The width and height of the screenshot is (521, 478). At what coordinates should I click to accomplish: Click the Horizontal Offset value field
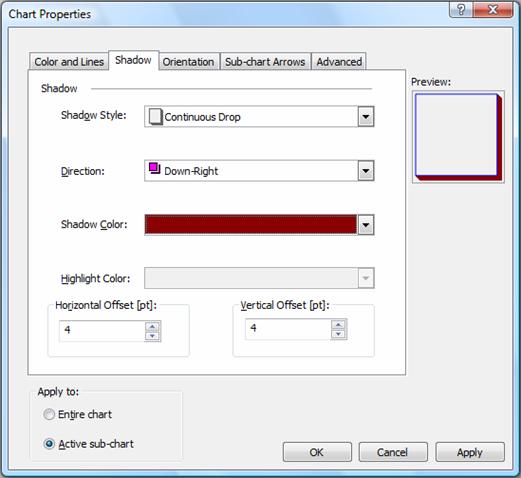[x=102, y=331]
